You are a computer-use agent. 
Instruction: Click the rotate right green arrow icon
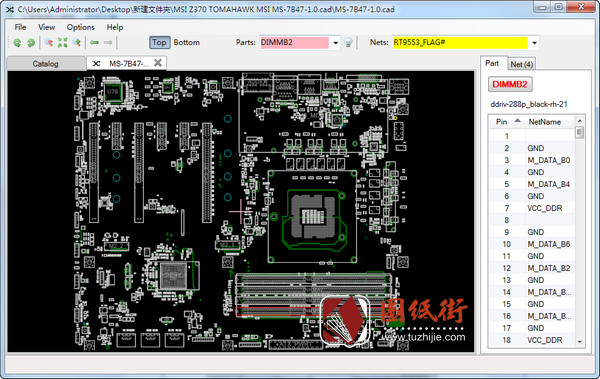tap(31, 42)
